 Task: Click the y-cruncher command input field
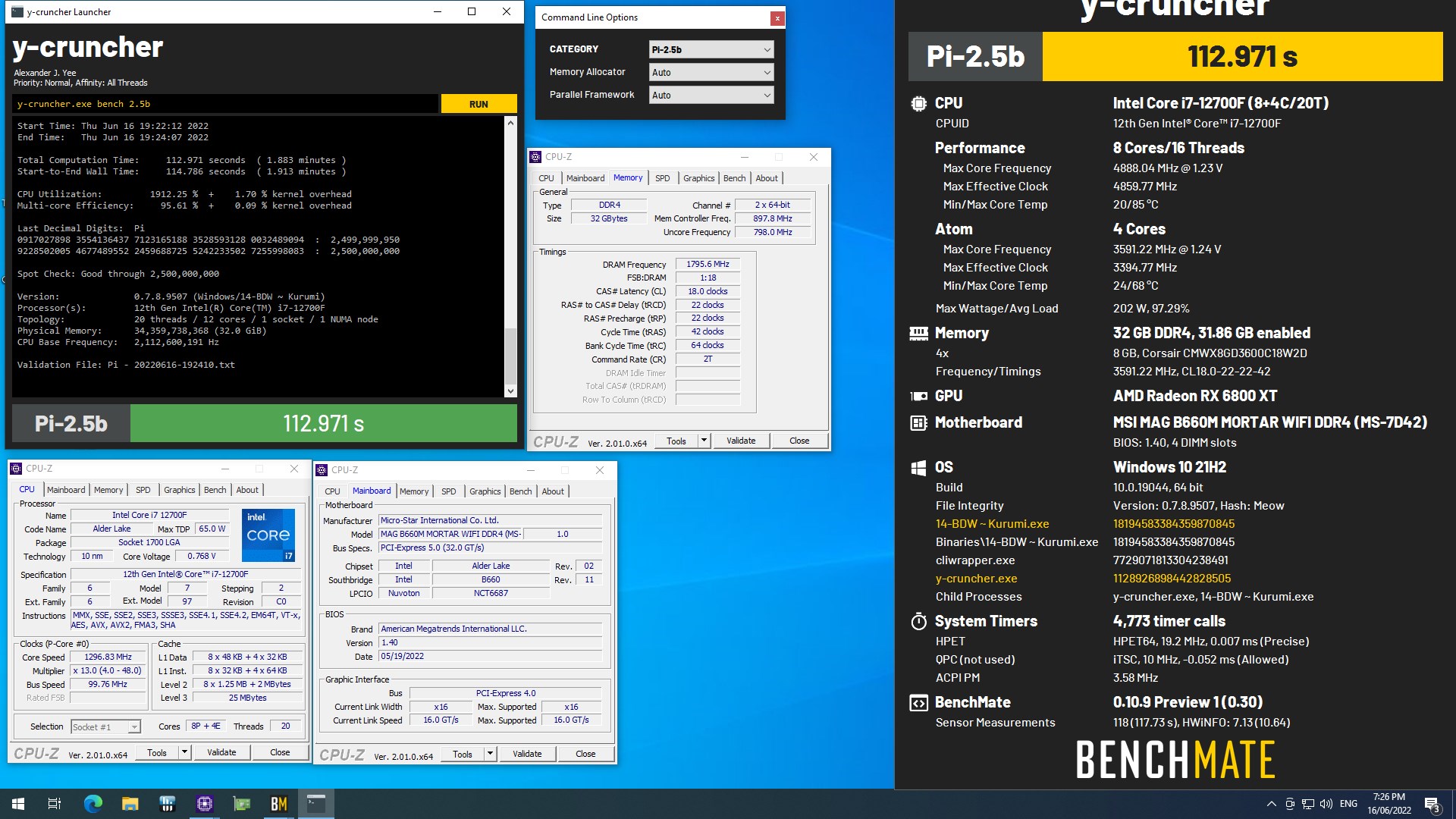pos(224,104)
